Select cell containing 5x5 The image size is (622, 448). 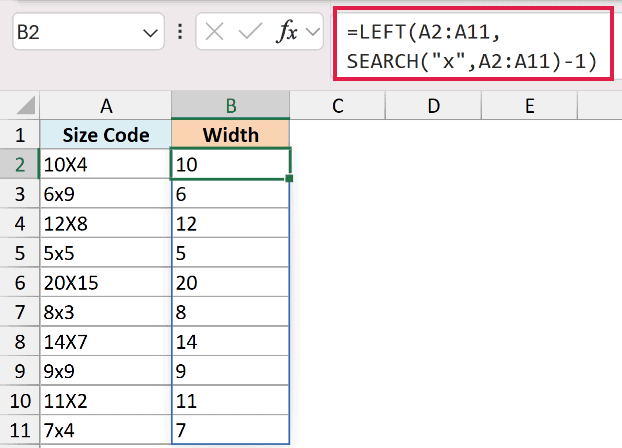point(106,253)
